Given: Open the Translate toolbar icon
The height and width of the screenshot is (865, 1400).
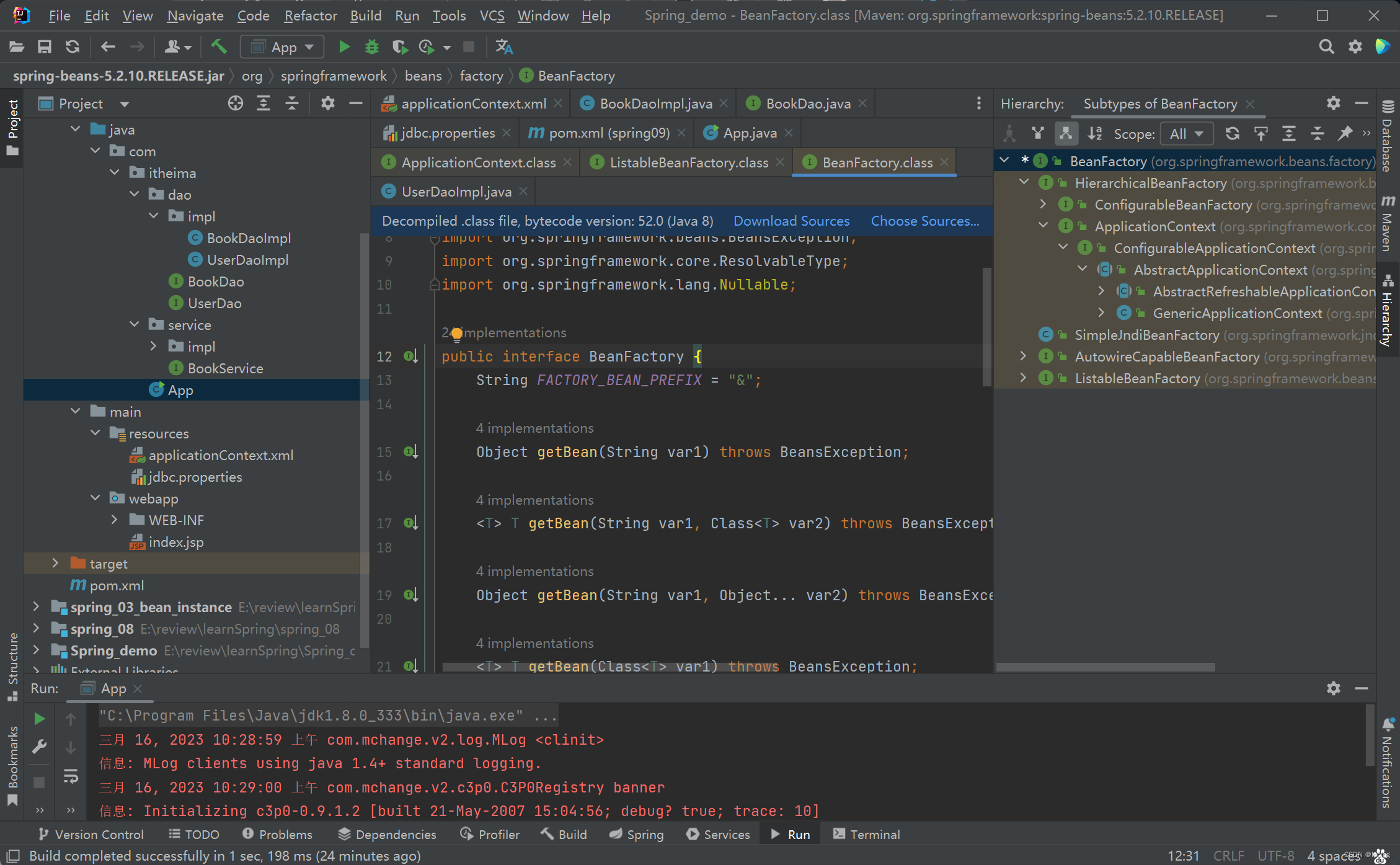Looking at the screenshot, I should point(504,47).
